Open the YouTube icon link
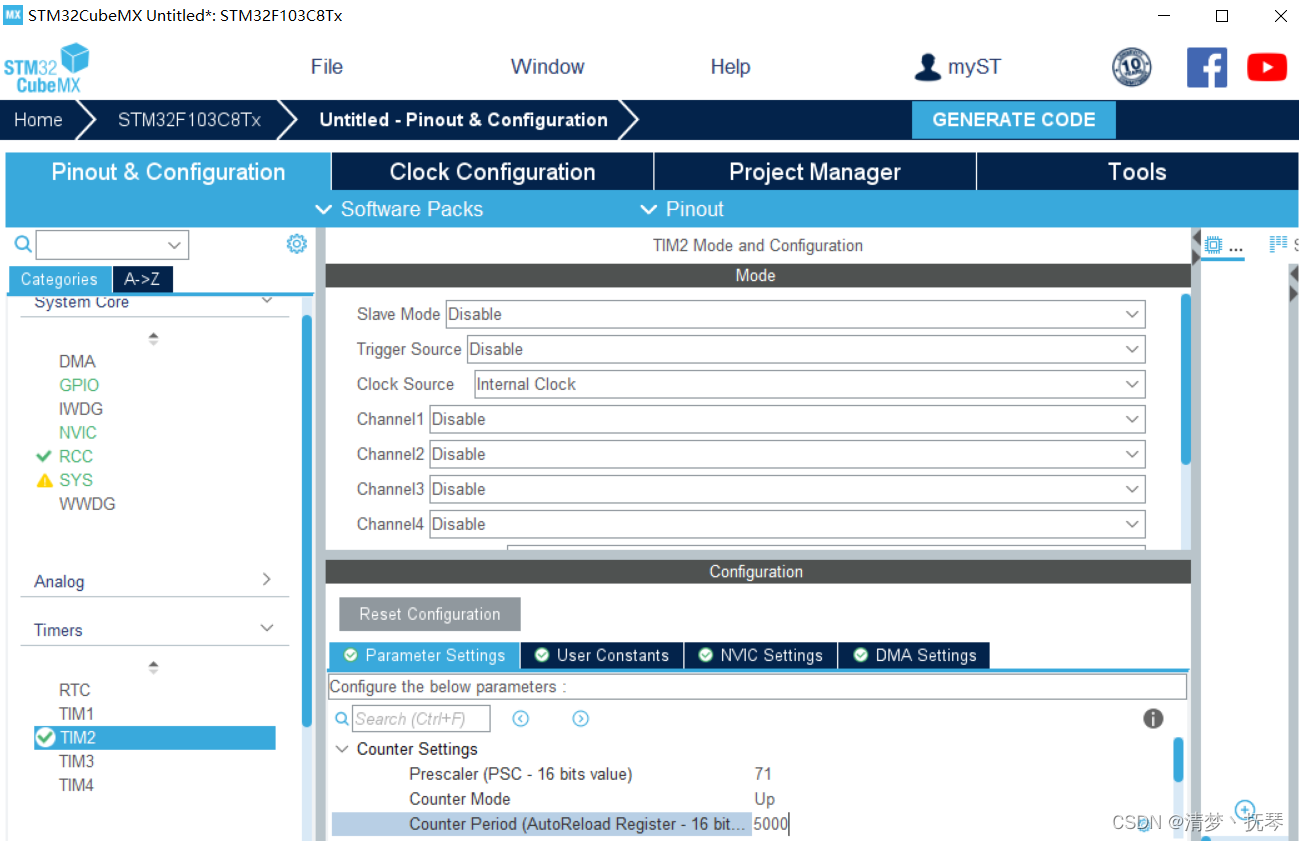The width and height of the screenshot is (1299, 841). click(1267, 67)
